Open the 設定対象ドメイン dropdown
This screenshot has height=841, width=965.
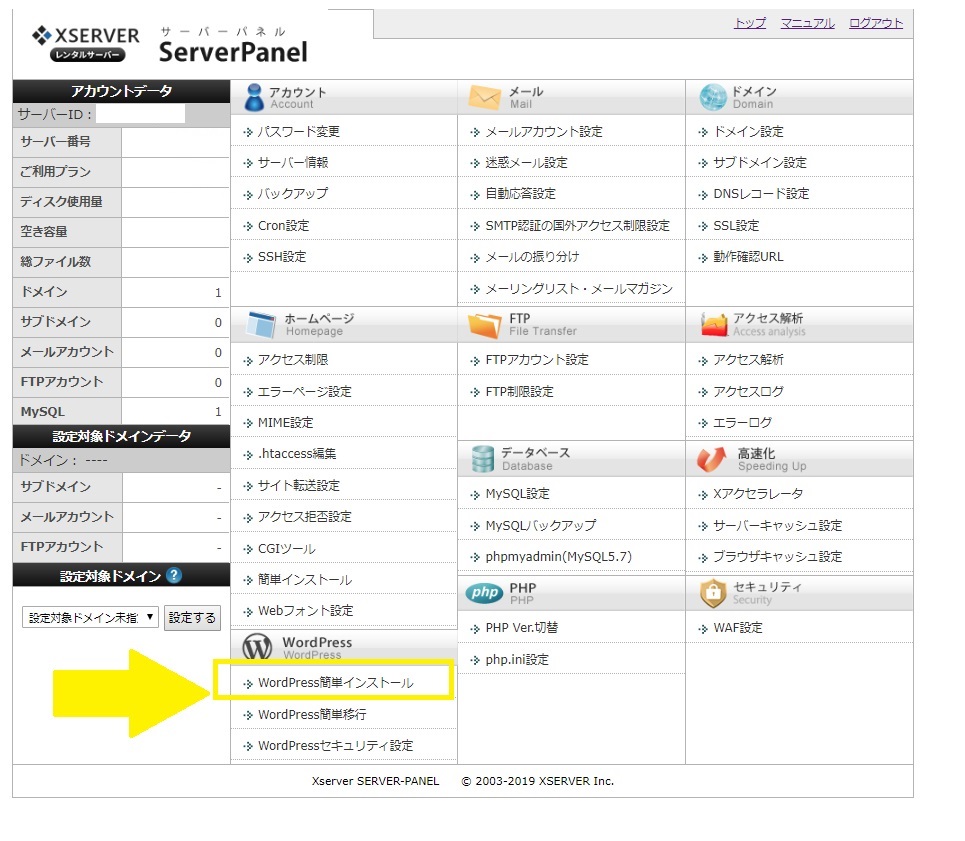tap(90, 617)
